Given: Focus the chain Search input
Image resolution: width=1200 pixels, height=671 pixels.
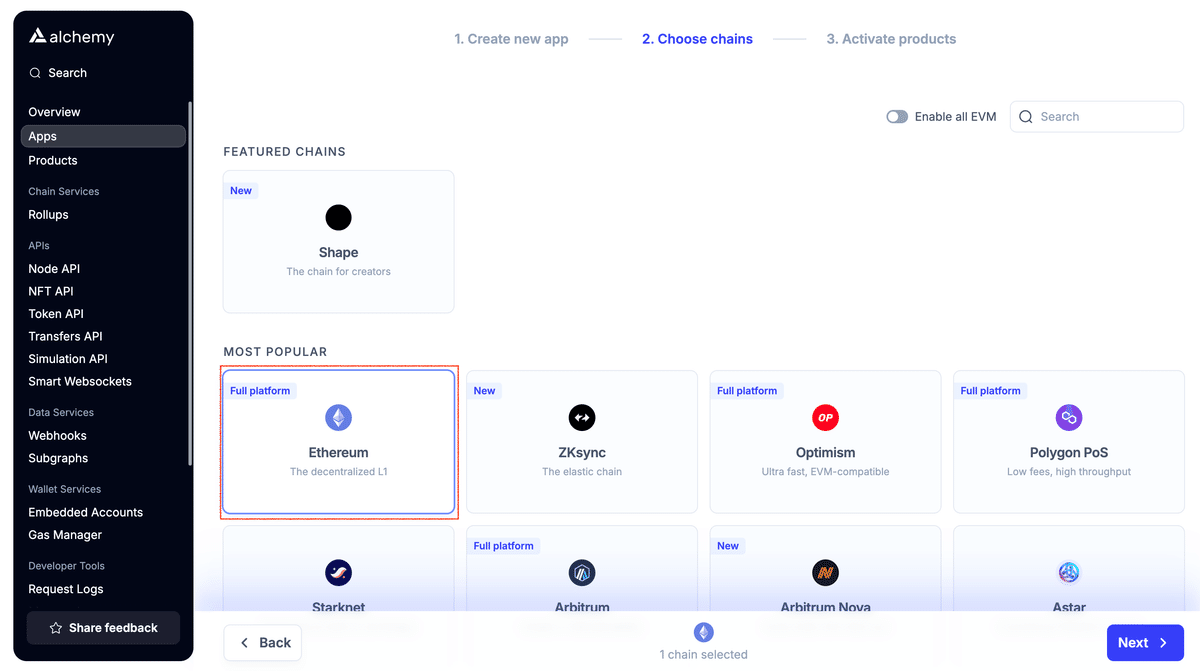Looking at the screenshot, I should (1097, 117).
